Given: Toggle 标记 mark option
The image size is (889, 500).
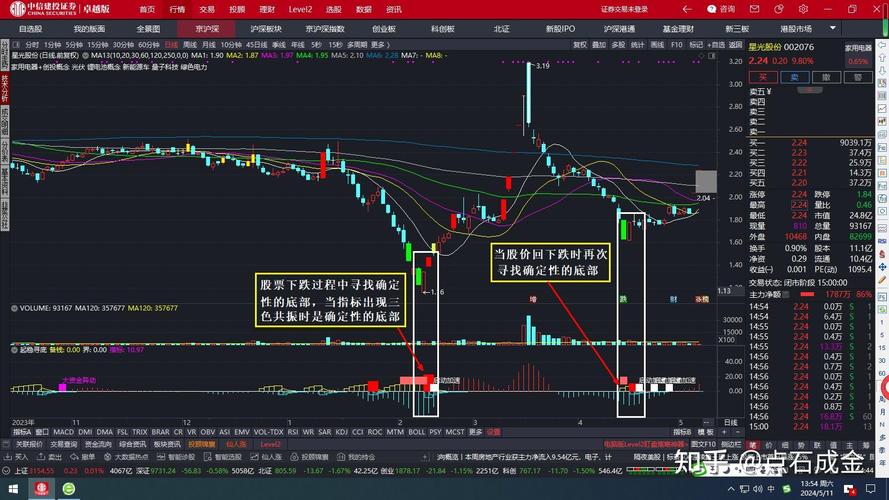Looking at the screenshot, I should (696, 45).
